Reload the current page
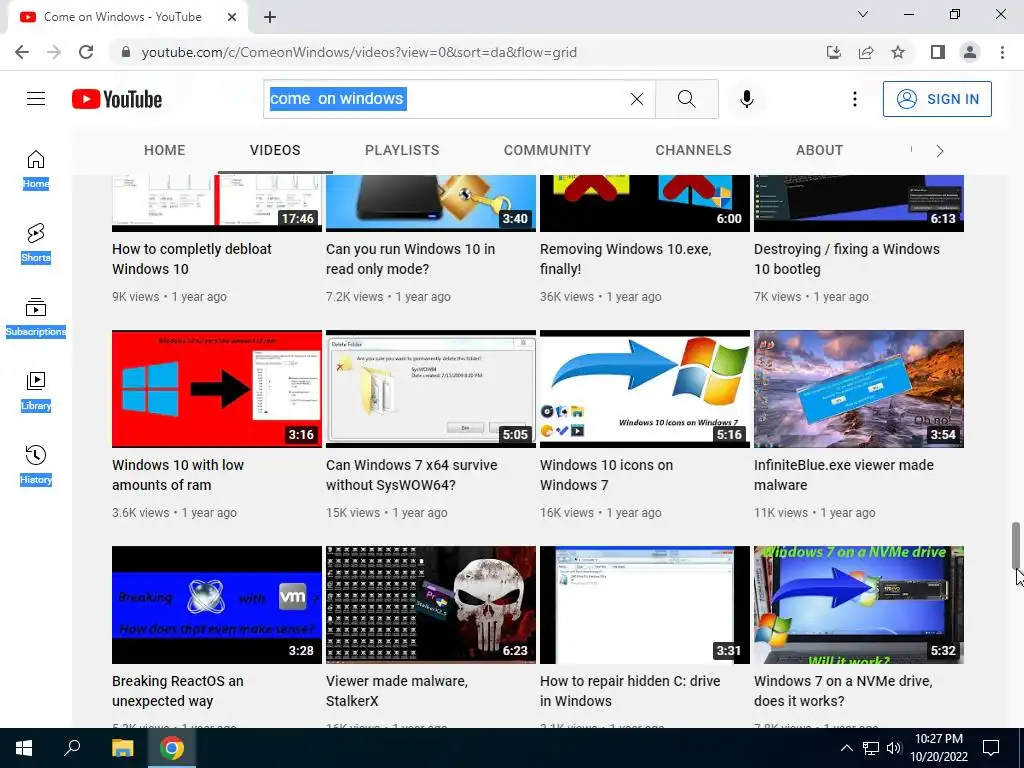 (x=86, y=52)
